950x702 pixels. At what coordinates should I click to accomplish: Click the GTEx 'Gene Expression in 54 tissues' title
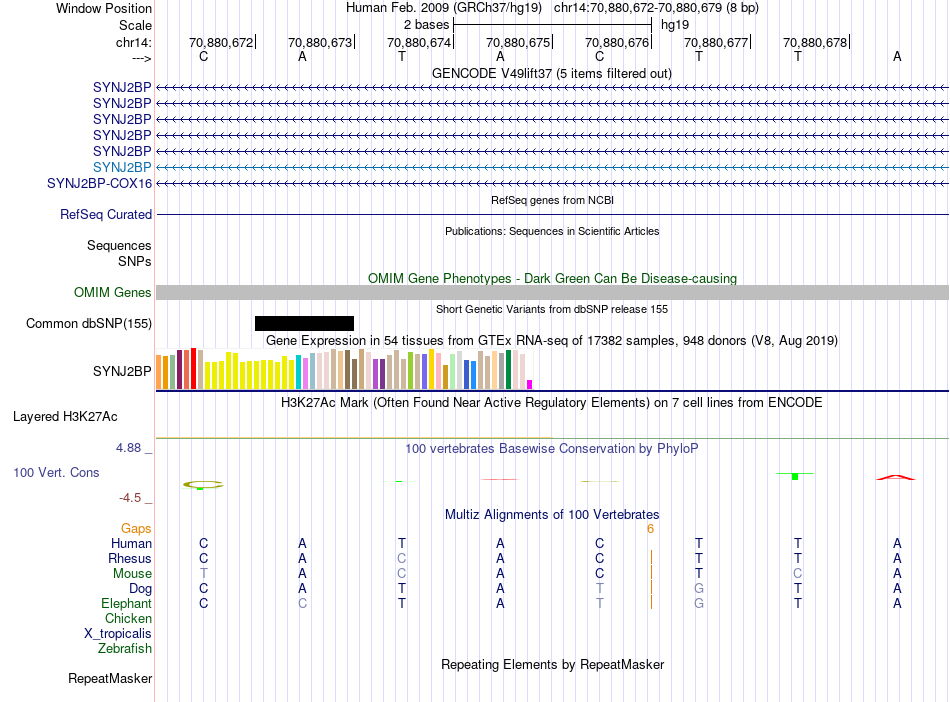coord(552,340)
